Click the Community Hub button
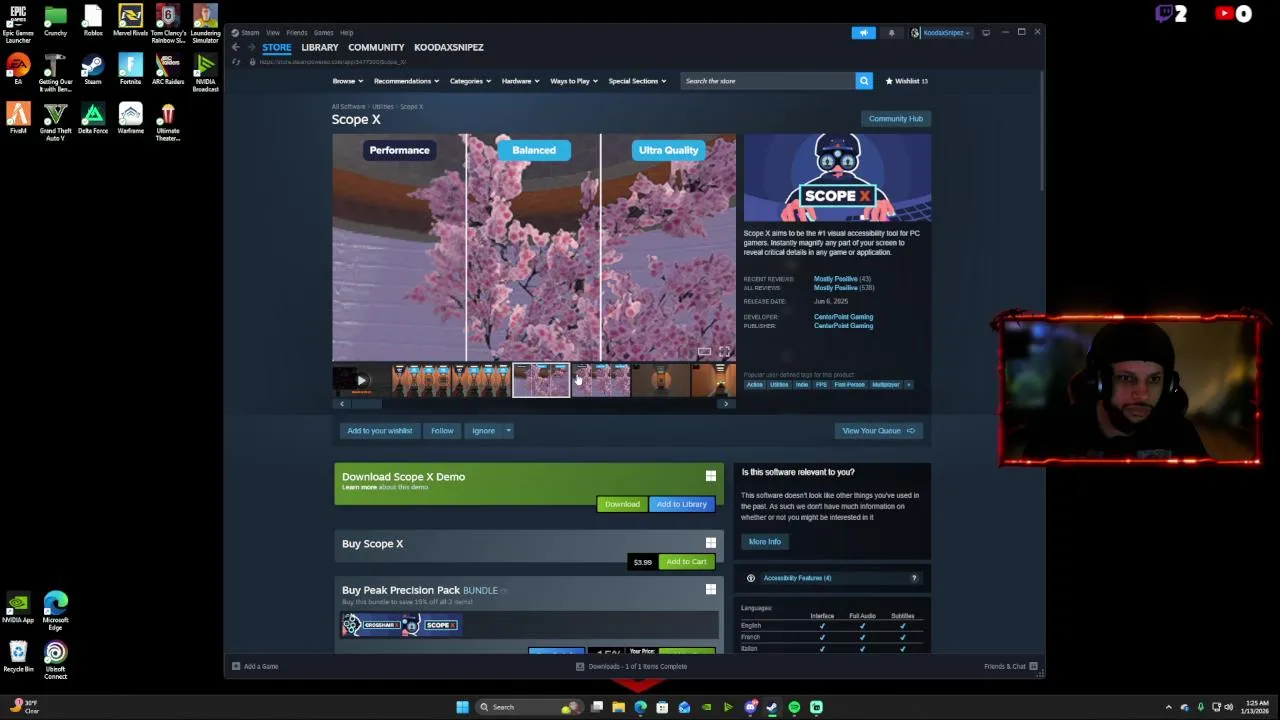Image resolution: width=1280 pixels, height=720 pixels. [x=896, y=119]
